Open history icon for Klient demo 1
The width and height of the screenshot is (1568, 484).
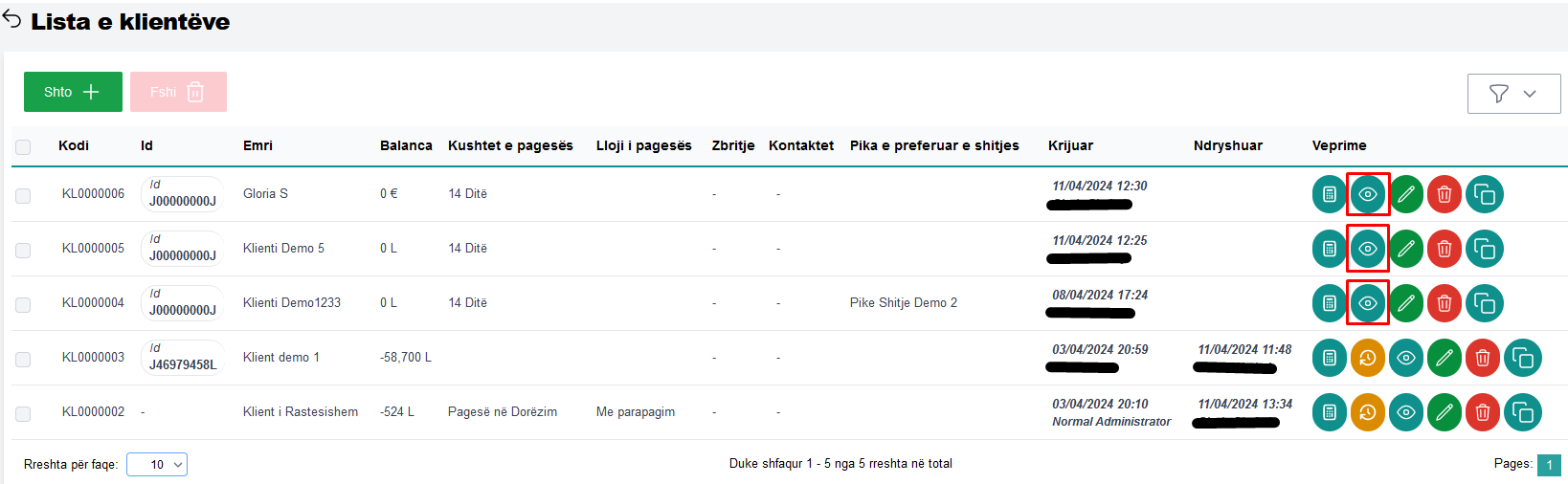pyautogui.click(x=1367, y=358)
